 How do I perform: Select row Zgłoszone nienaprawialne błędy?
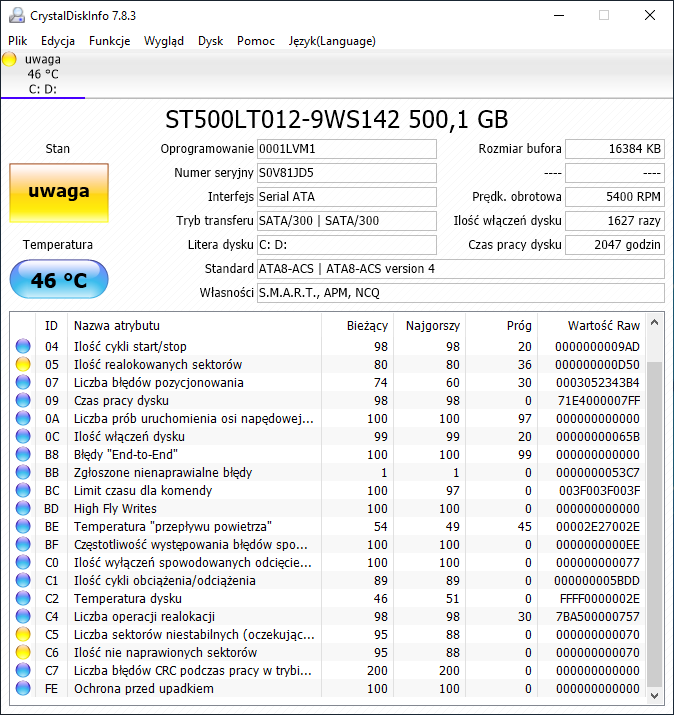[x=327, y=472]
